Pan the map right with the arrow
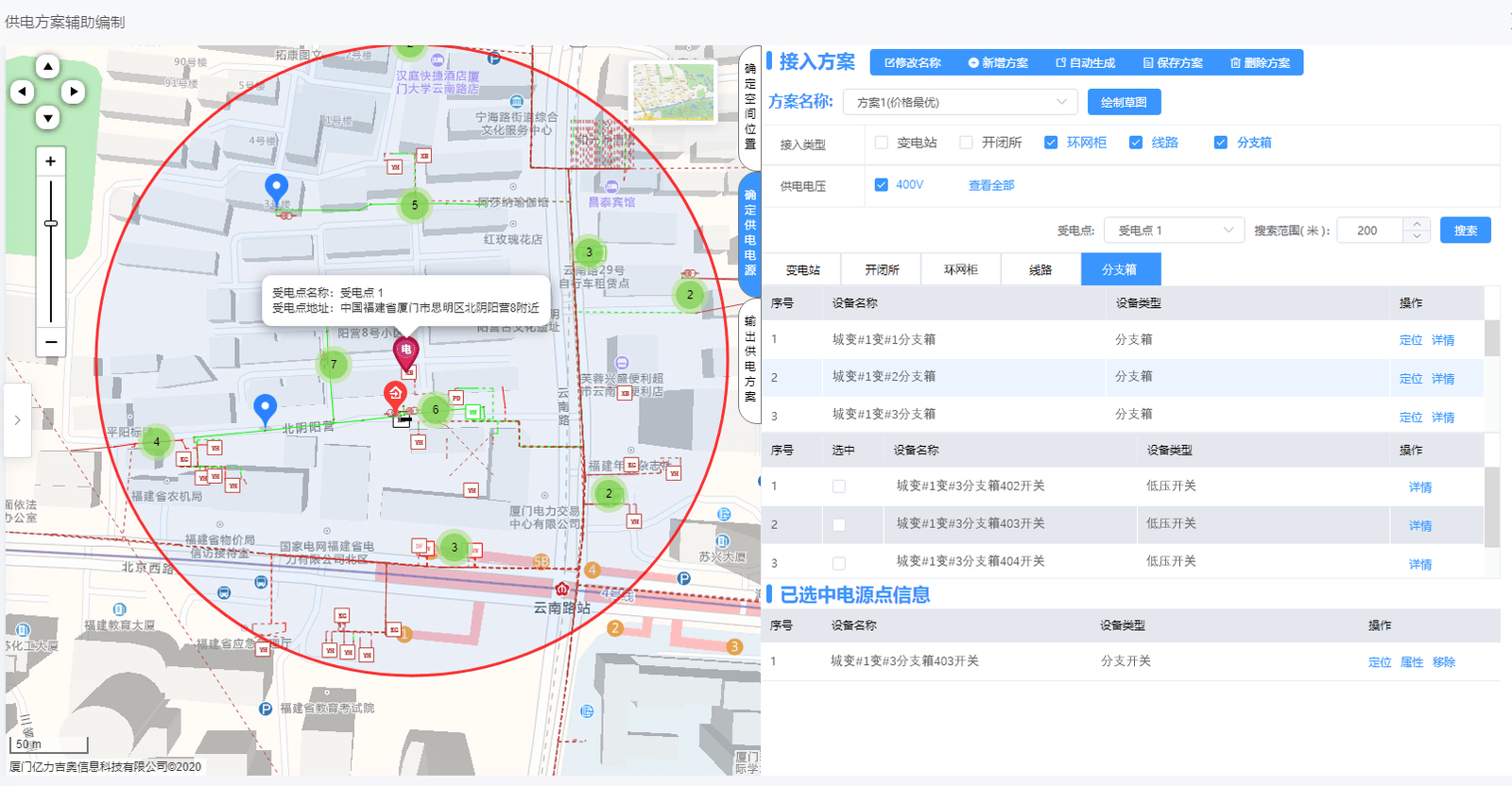 point(73,92)
